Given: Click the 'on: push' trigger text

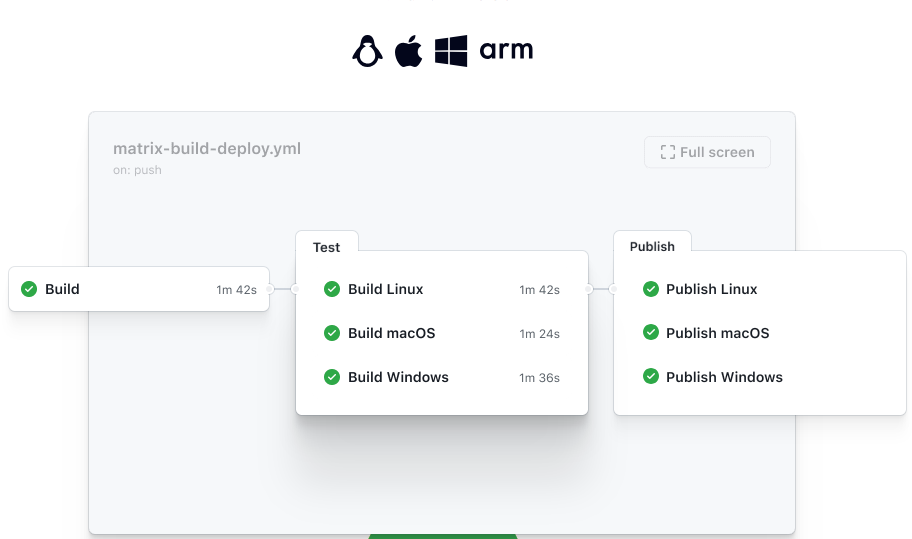Looking at the screenshot, I should [x=137, y=170].
